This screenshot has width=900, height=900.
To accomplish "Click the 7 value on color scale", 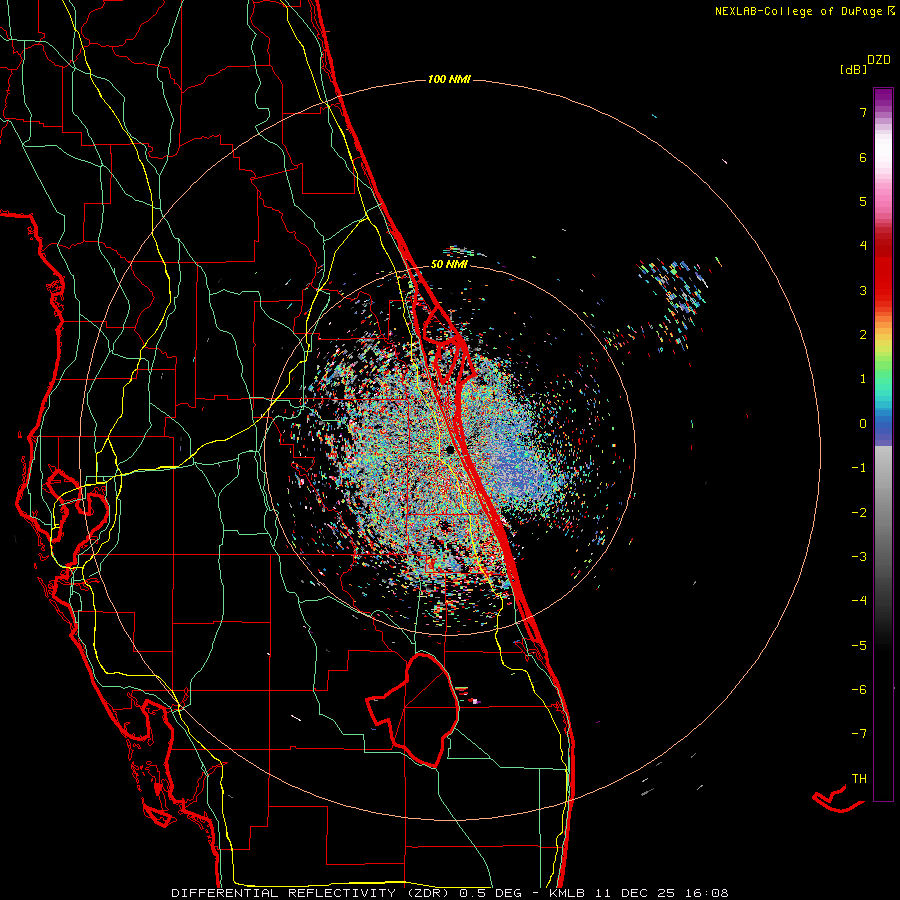I will click(863, 112).
